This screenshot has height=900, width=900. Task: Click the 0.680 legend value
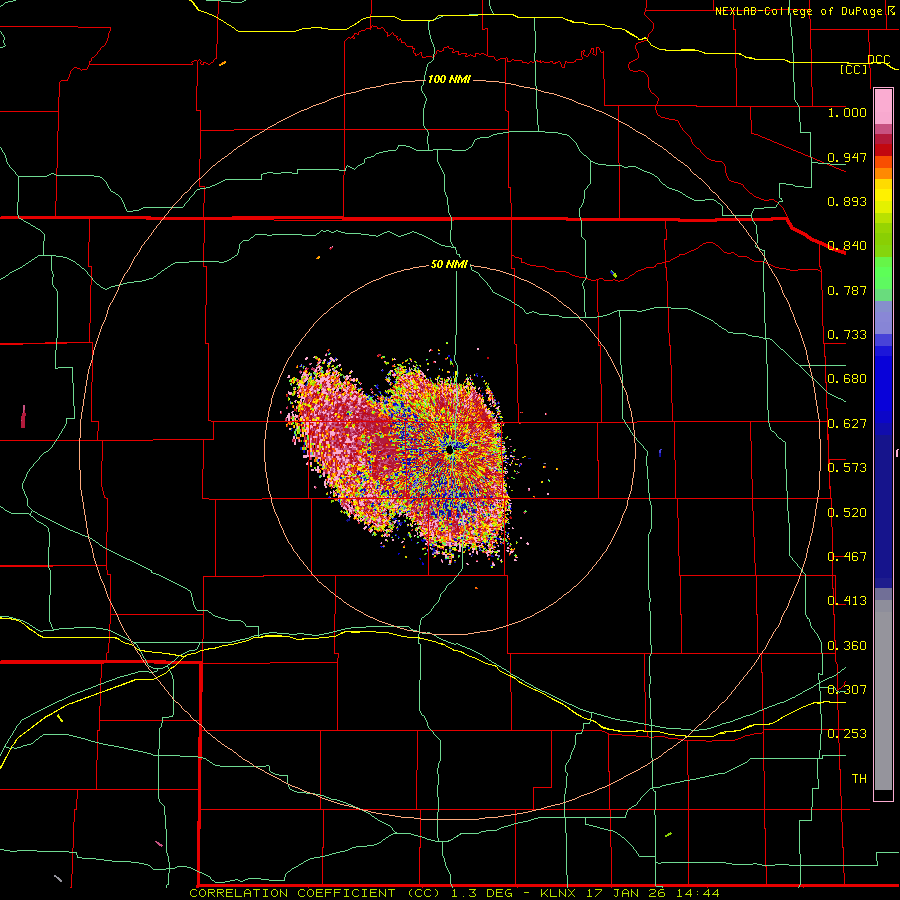(847, 379)
